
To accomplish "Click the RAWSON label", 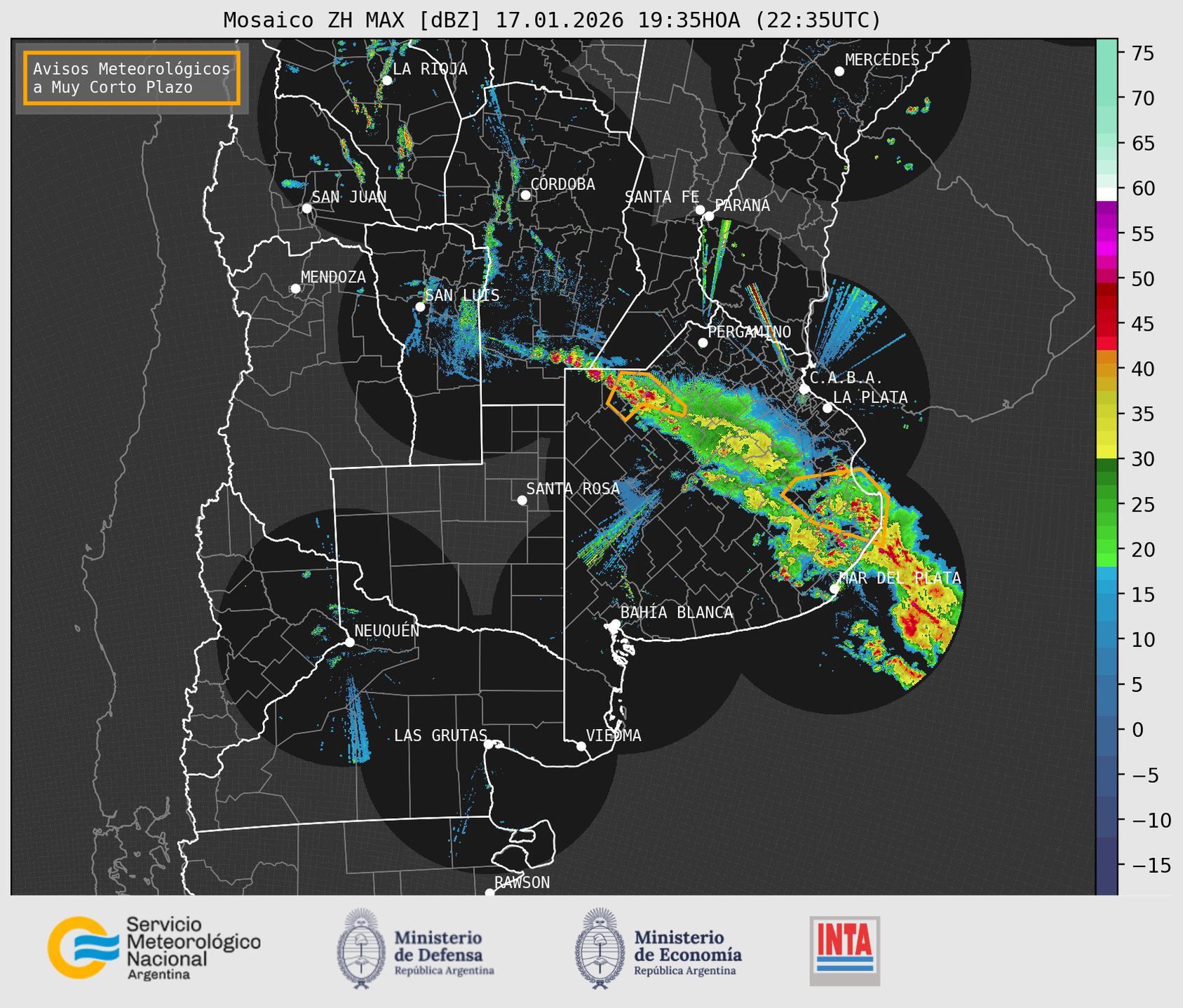I will tap(522, 883).
